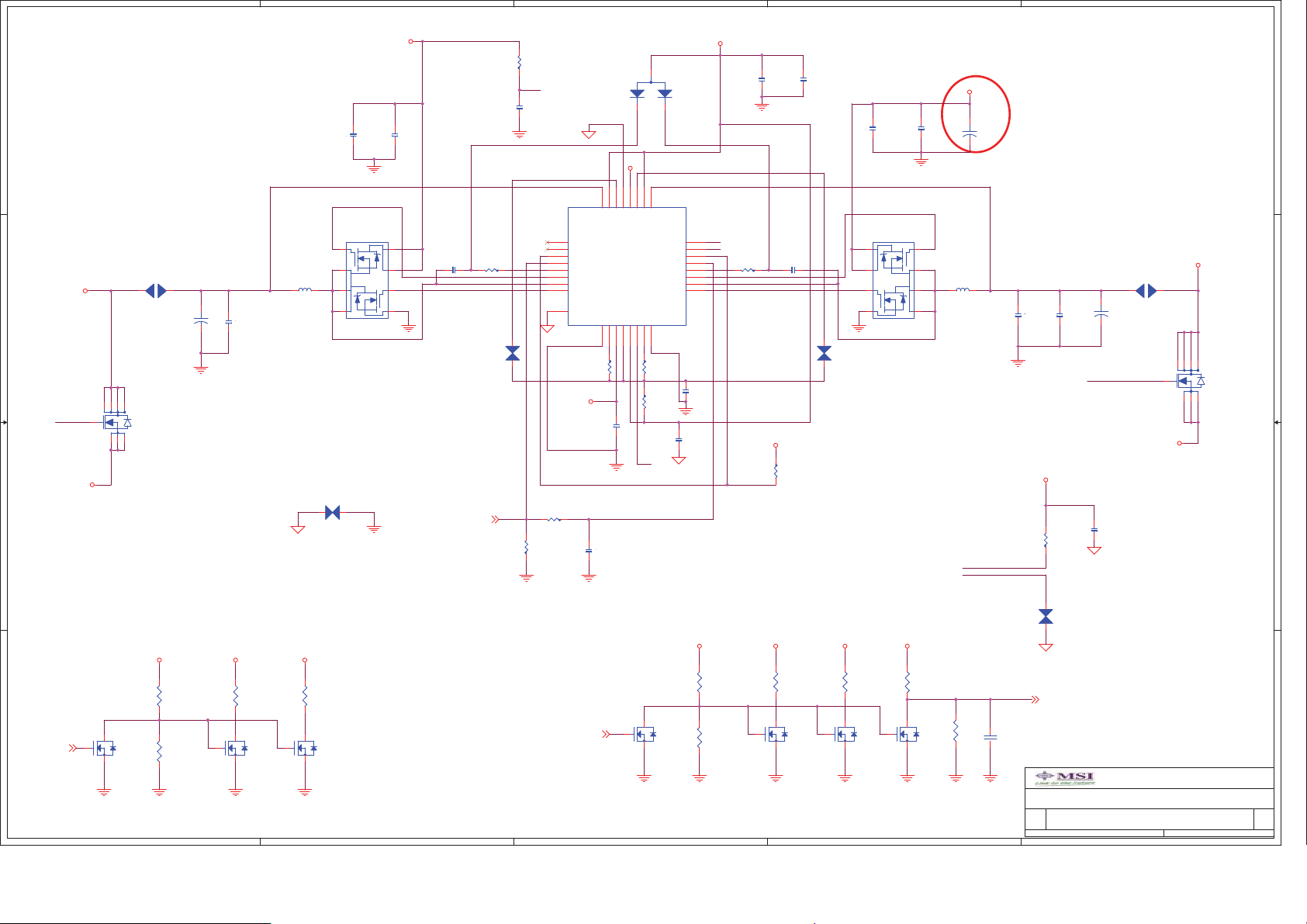Select the first MOSFET in the bottom-right four-transistor group
Screen dimensions: 1307x924
coord(645,733)
